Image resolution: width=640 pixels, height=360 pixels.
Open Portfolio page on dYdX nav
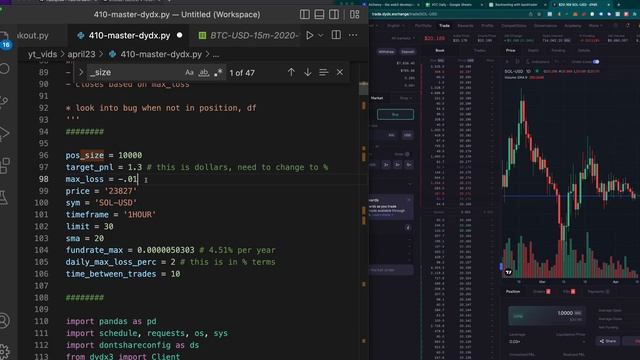pos(423,25)
